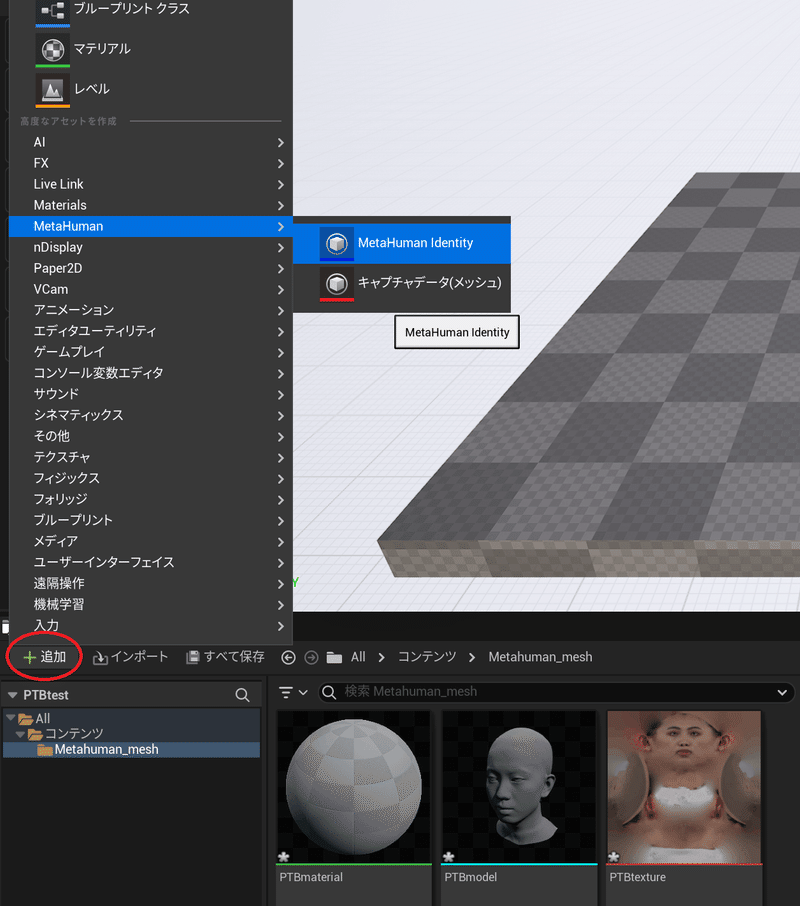This screenshot has width=800, height=906.
Task: Open the その他 submenu
Action: [151, 436]
